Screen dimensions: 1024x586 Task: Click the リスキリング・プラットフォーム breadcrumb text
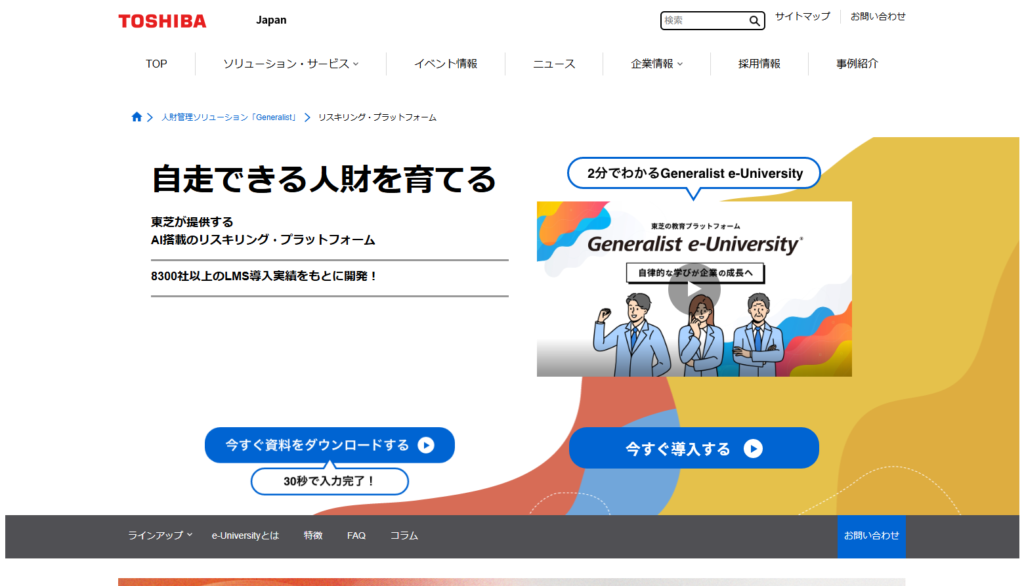pyautogui.click(x=377, y=117)
